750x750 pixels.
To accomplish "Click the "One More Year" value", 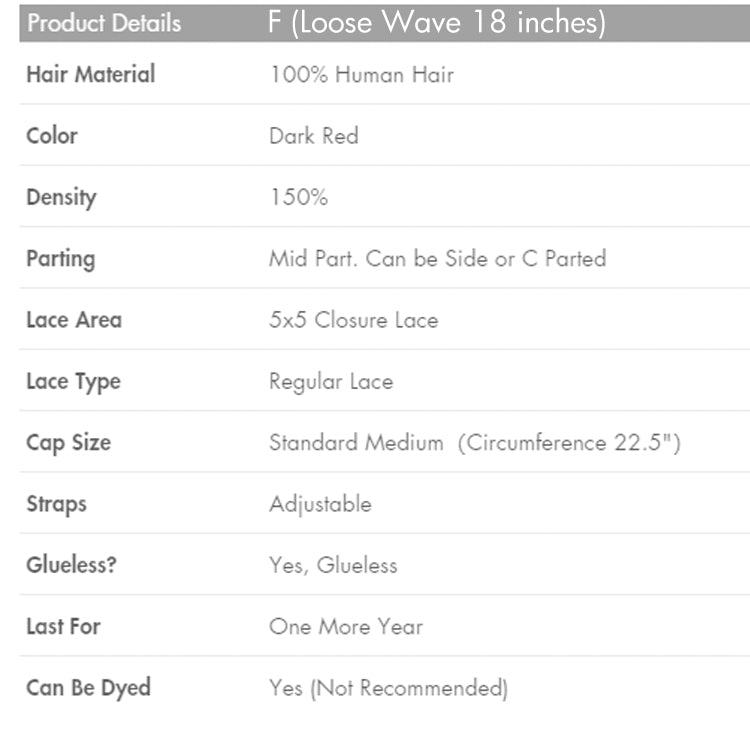I will pos(346,627).
